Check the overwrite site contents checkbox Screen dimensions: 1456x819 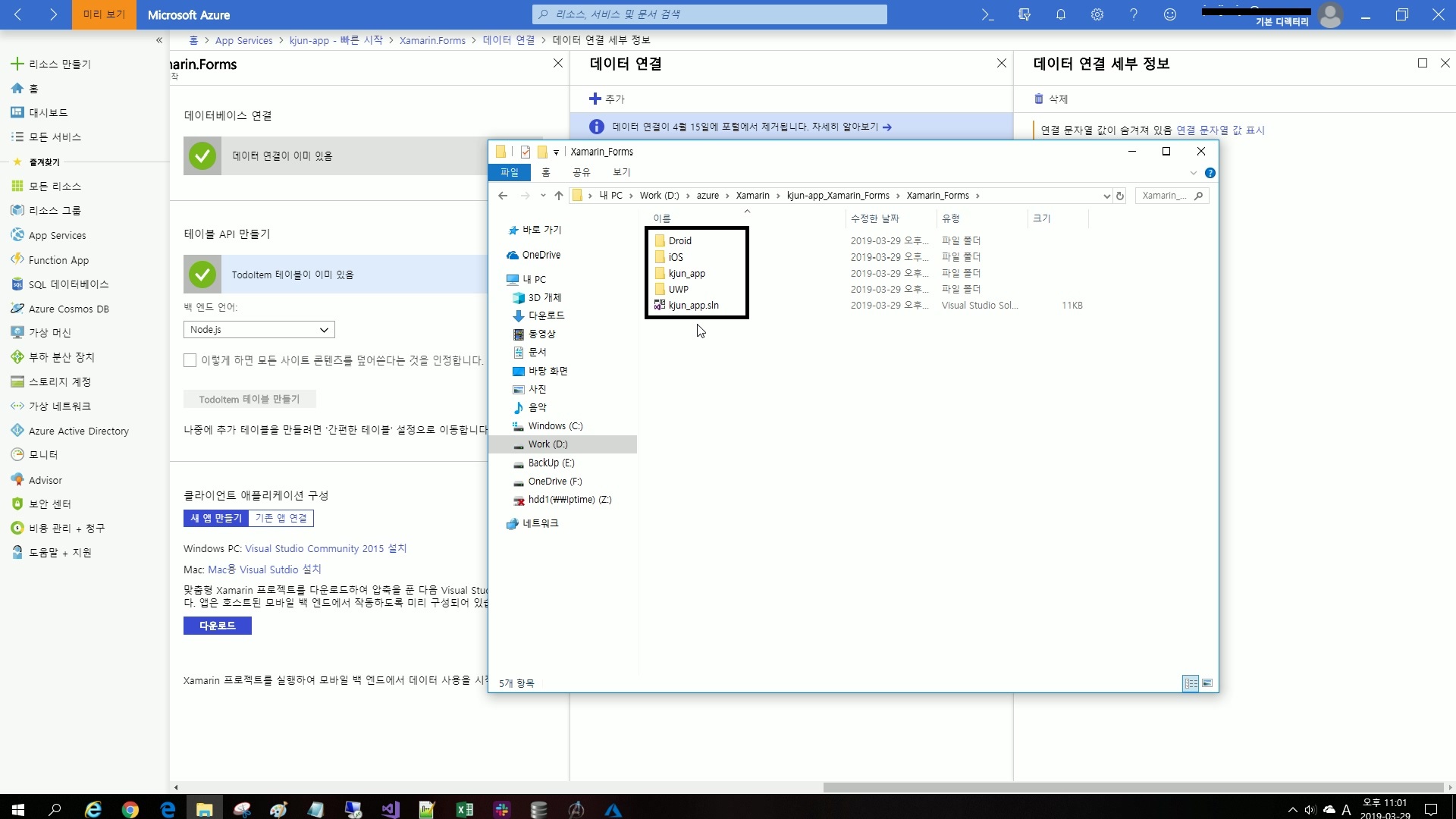[190, 360]
